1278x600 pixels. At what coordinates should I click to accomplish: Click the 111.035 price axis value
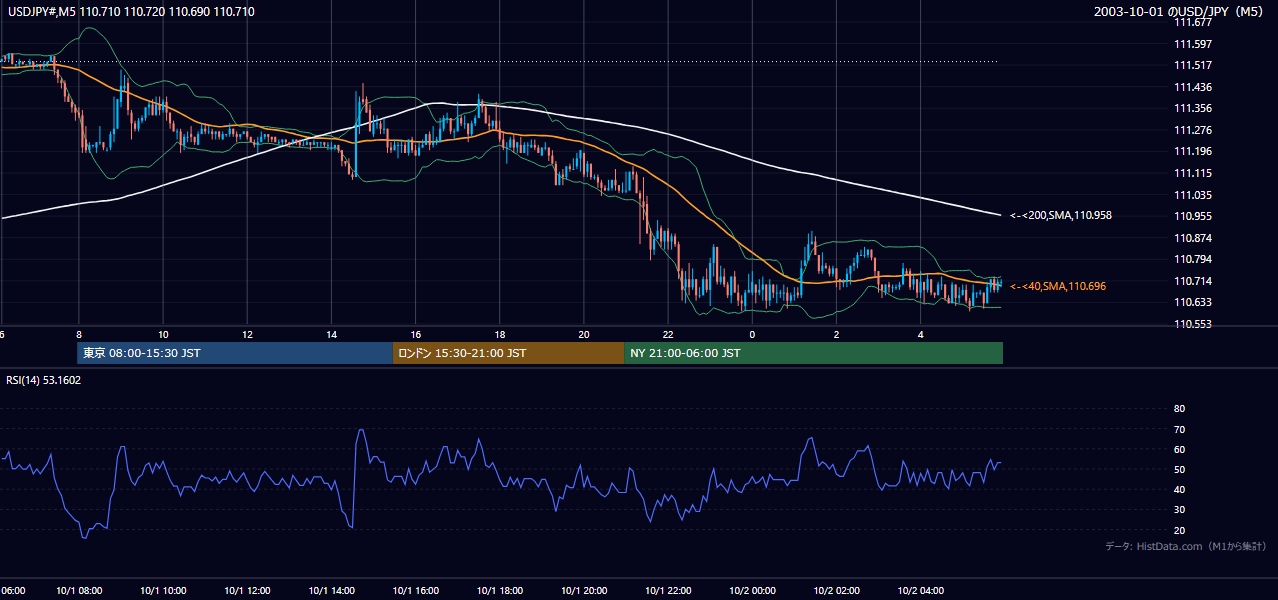tap(1193, 195)
